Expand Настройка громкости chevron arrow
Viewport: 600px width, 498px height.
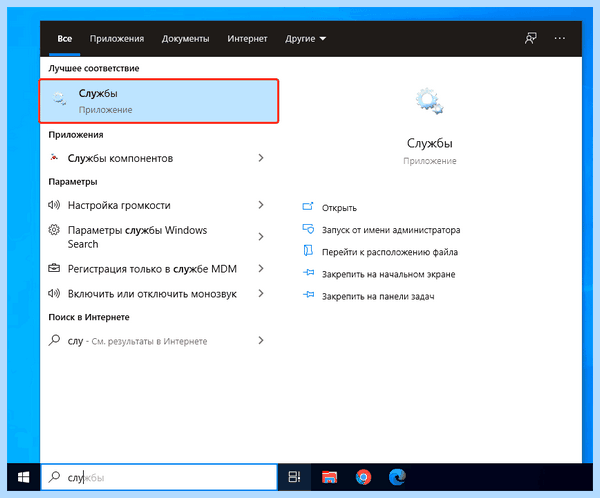pos(261,205)
